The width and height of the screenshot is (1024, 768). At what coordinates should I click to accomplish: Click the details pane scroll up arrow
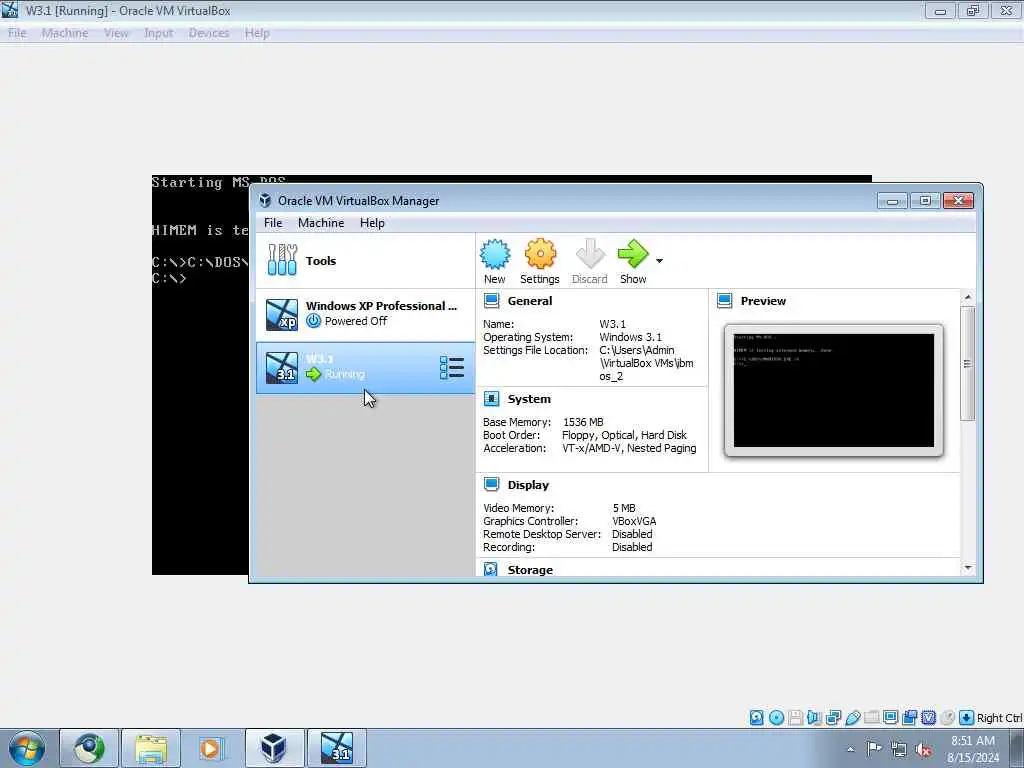pos(968,298)
